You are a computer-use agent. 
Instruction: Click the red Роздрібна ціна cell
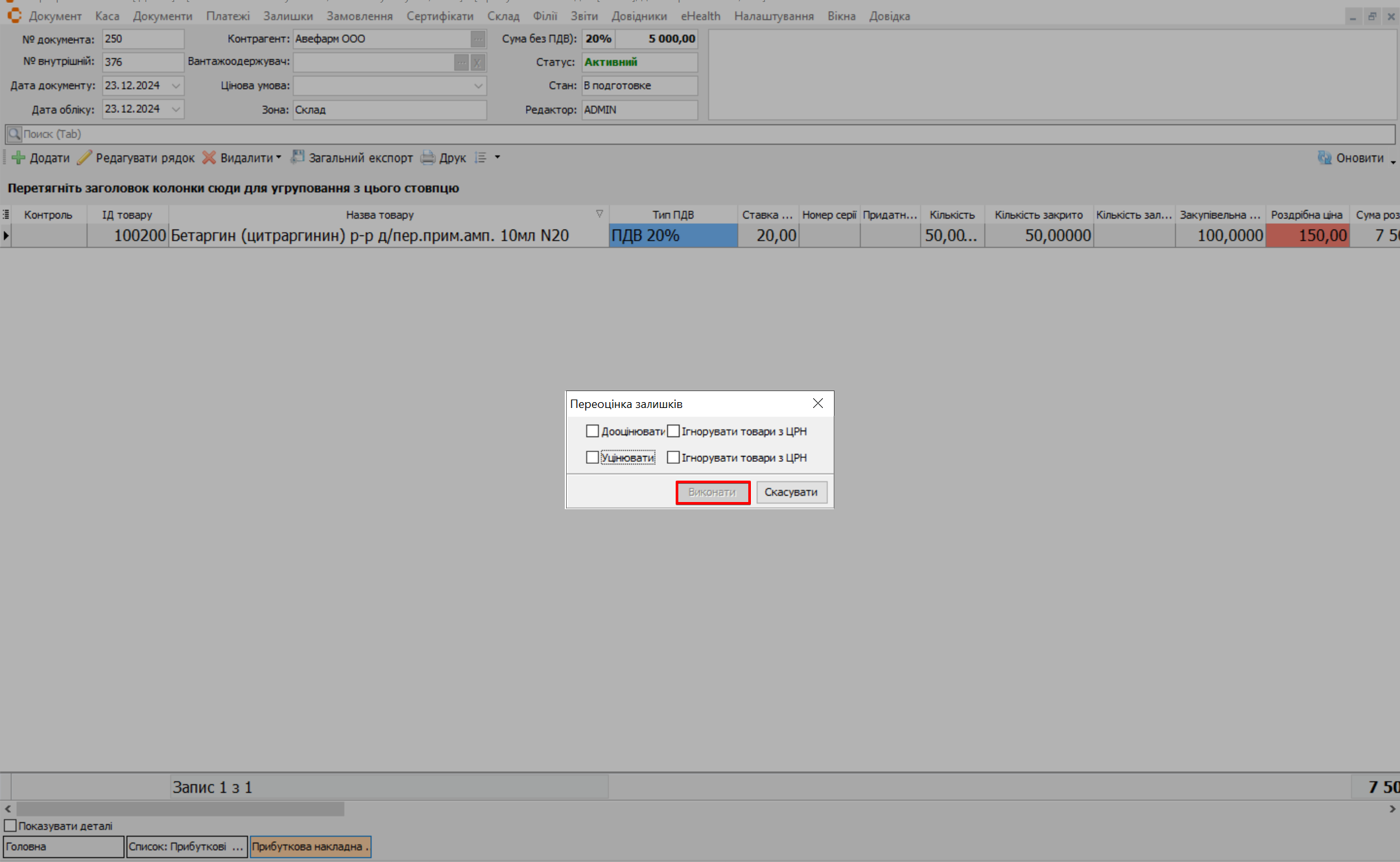[x=1307, y=235]
